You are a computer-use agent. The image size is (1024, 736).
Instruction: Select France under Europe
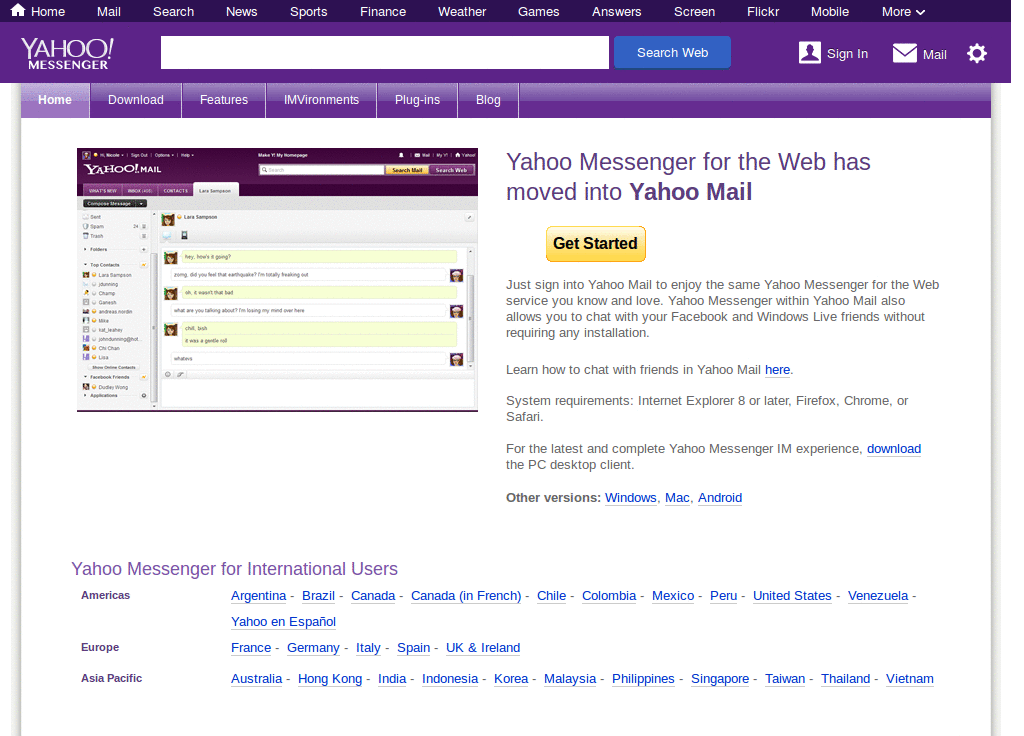pyautogui.click(x=251, y=648)
